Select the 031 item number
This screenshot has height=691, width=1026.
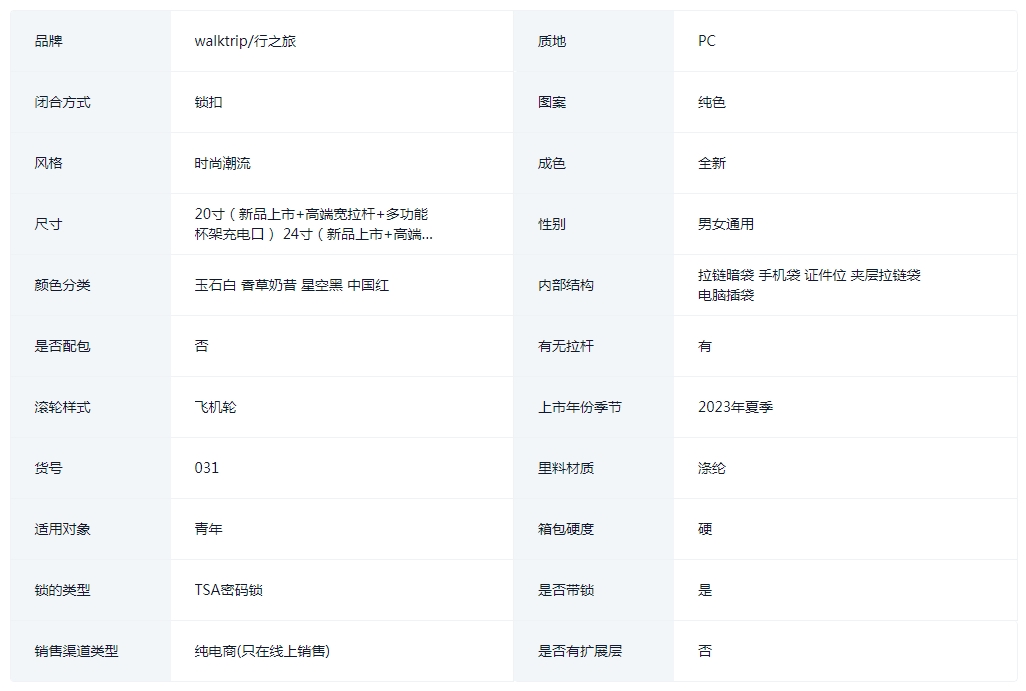coord(207,468)
